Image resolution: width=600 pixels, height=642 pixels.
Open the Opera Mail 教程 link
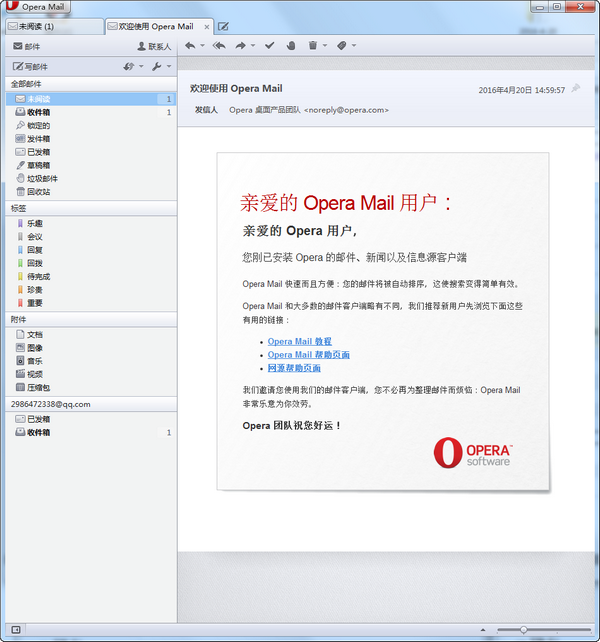(299, 341)
